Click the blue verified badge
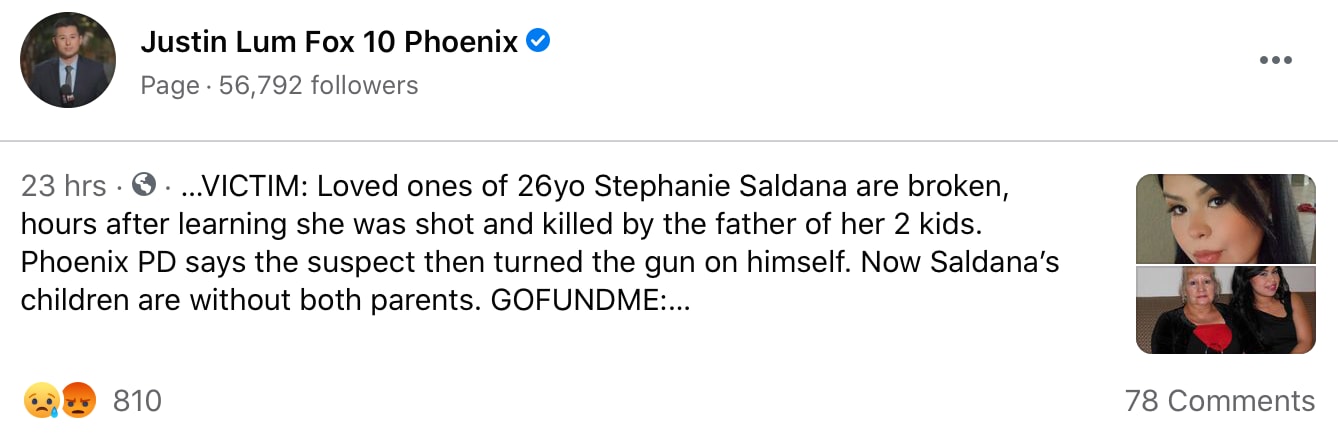The image size is (1338, 436). [x=538, y=42]
